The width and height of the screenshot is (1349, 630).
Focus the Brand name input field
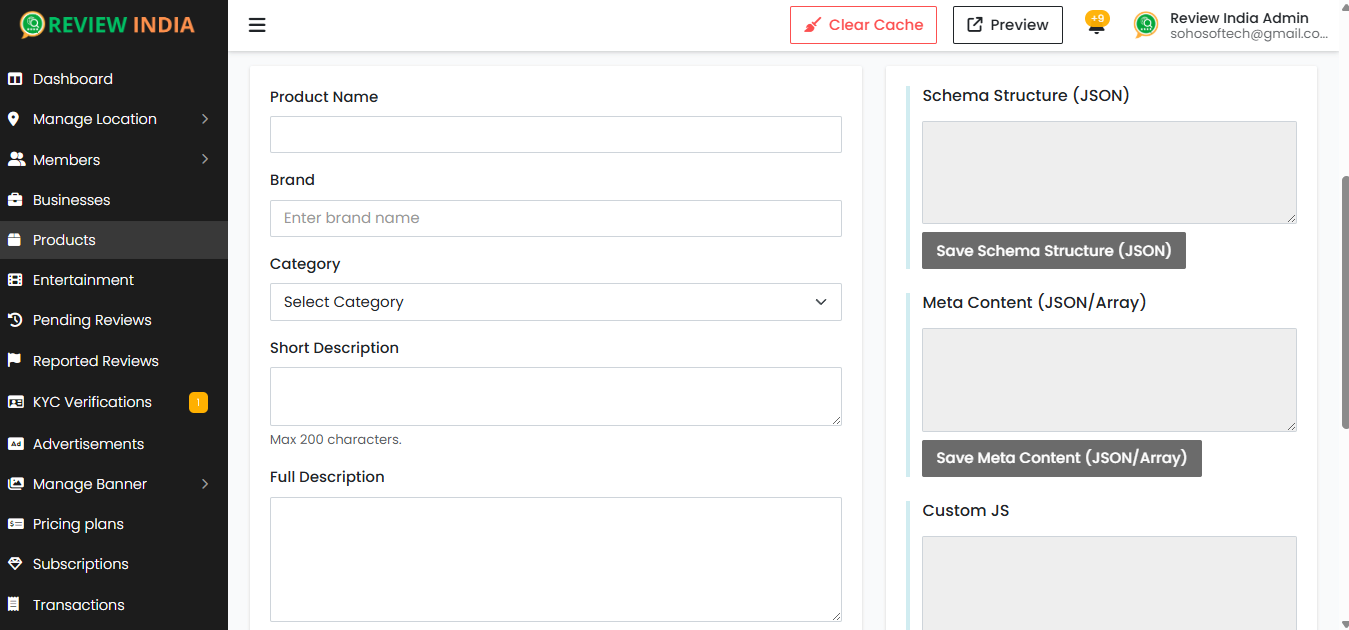(x=556, y=218)
